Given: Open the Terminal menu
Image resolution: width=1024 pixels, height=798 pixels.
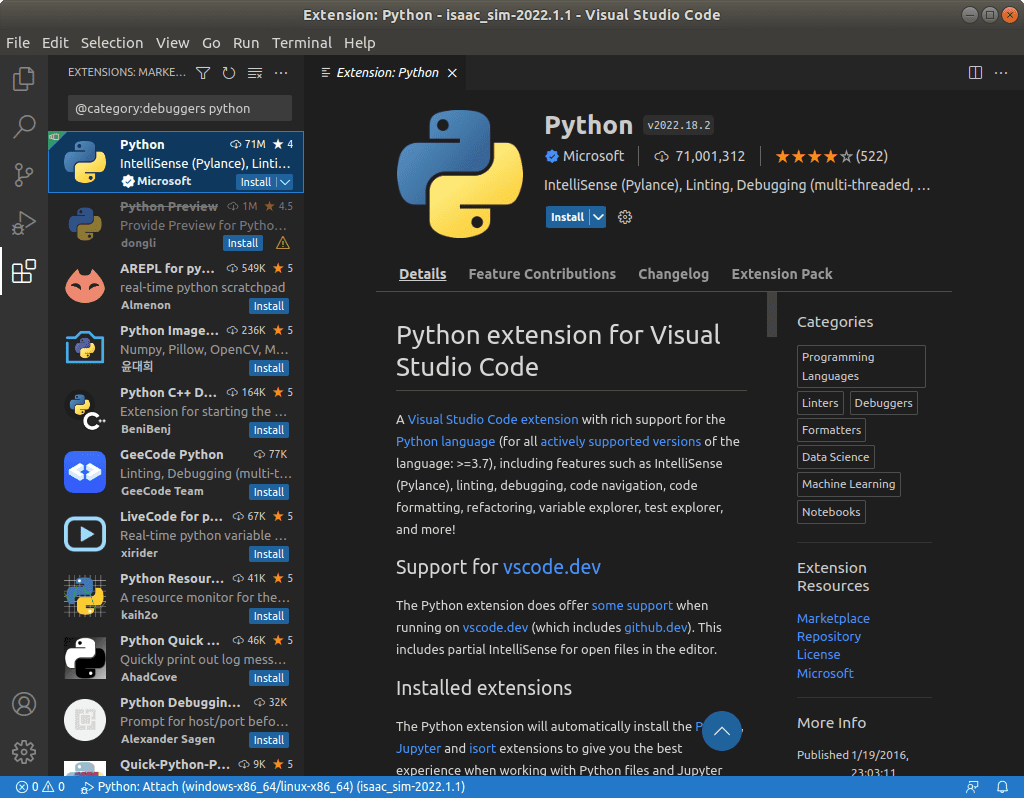Looking at the screenshot, I should [302, 43].
